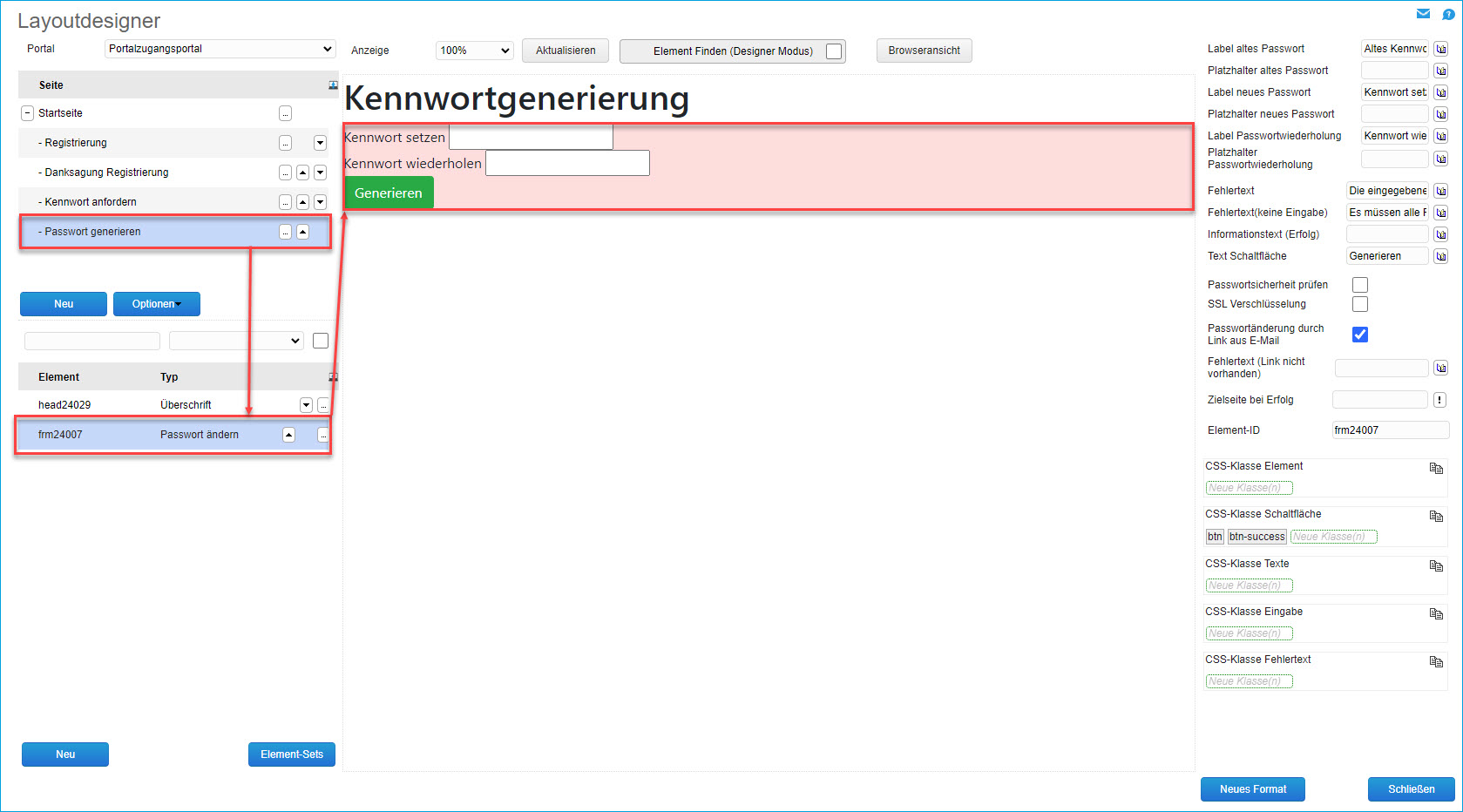Open the ellipsis menu for frm24007
The image size is (1463, 812).
click(x=323, y=435)
